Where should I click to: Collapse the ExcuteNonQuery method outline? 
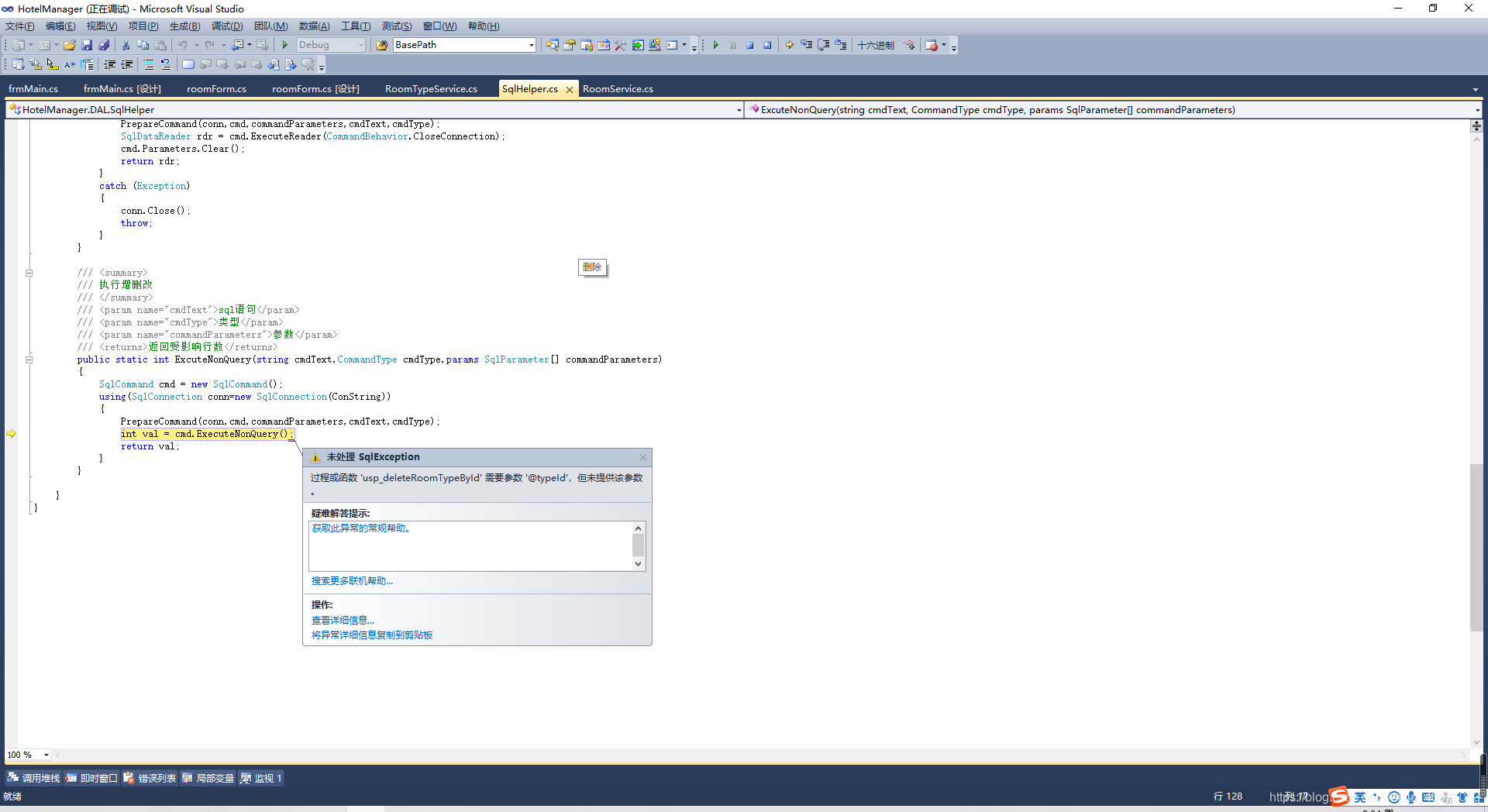point(29,360)
